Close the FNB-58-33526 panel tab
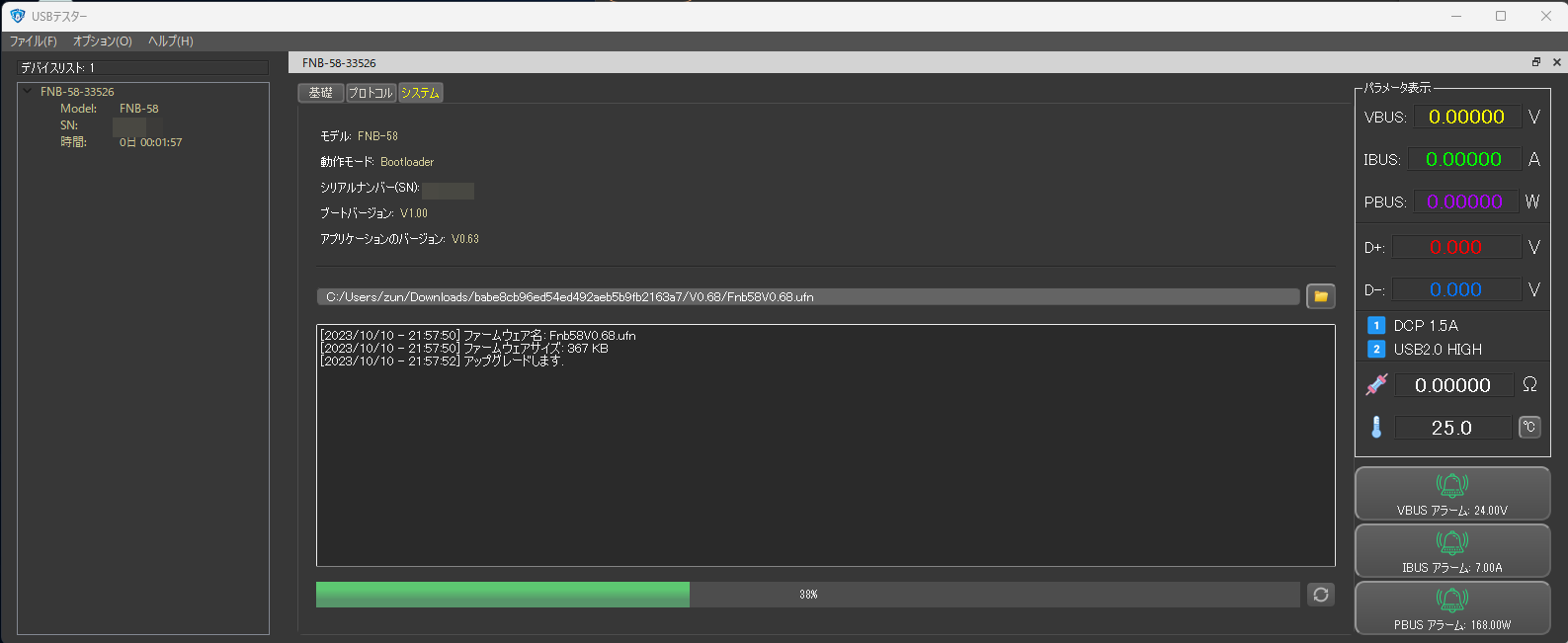This screenshot has width=1568, height=643. click(x=1557, y=62)
